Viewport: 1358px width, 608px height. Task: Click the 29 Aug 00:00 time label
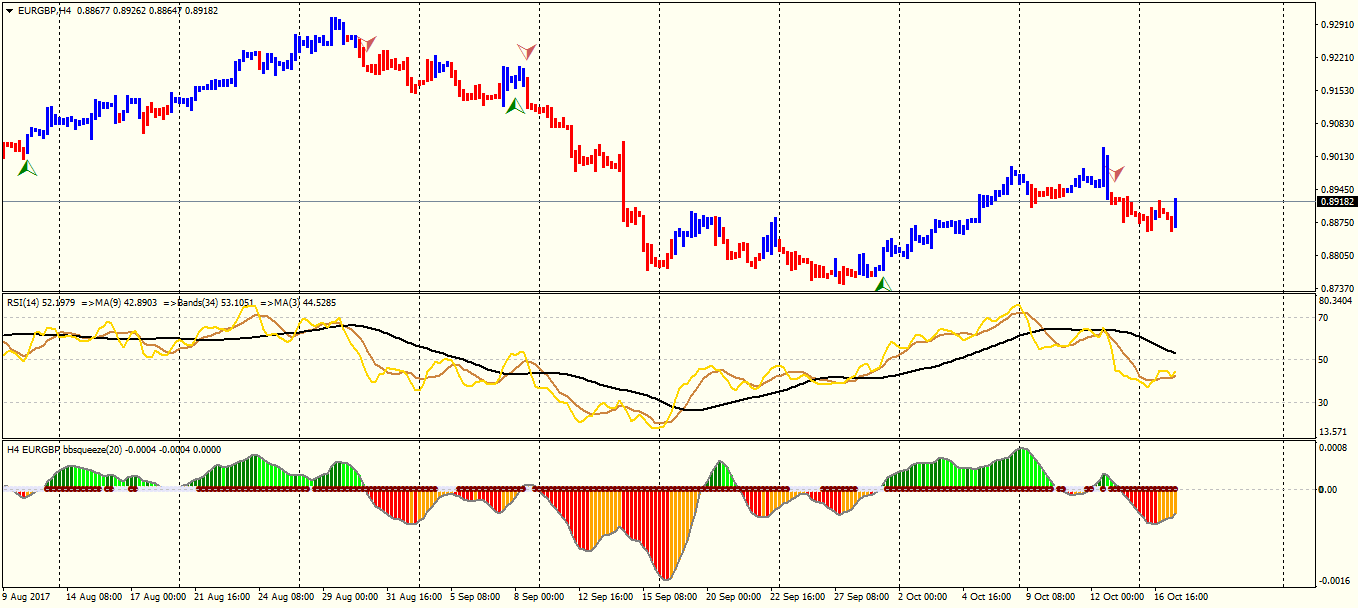(x=351, y=597)
